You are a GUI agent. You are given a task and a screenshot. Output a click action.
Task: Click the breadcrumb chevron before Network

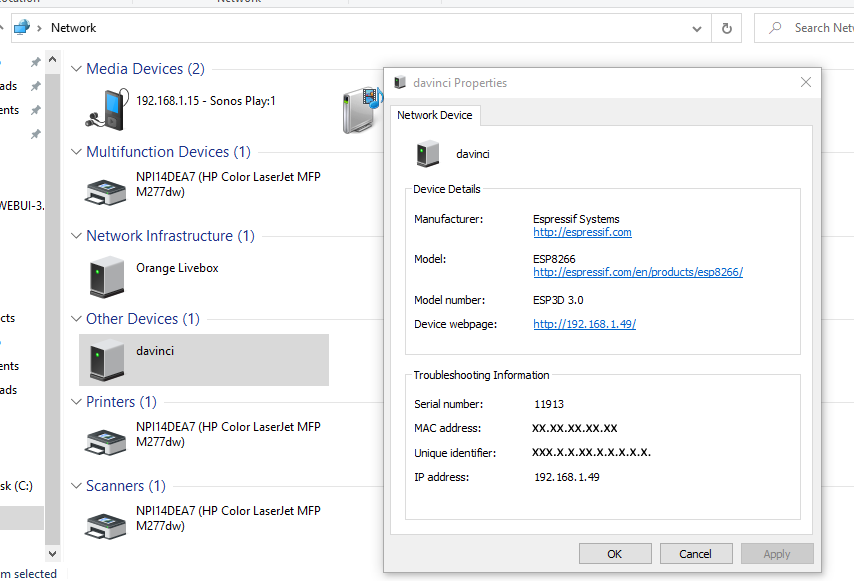39,28
